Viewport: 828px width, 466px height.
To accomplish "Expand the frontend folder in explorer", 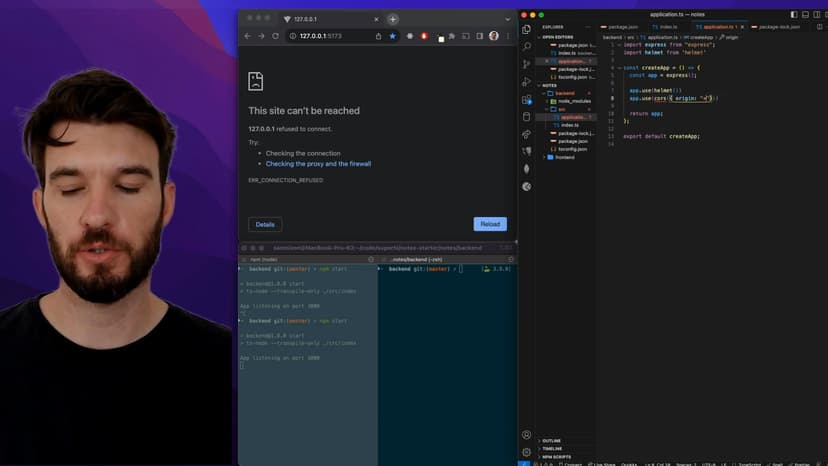I will pos(564,157).
